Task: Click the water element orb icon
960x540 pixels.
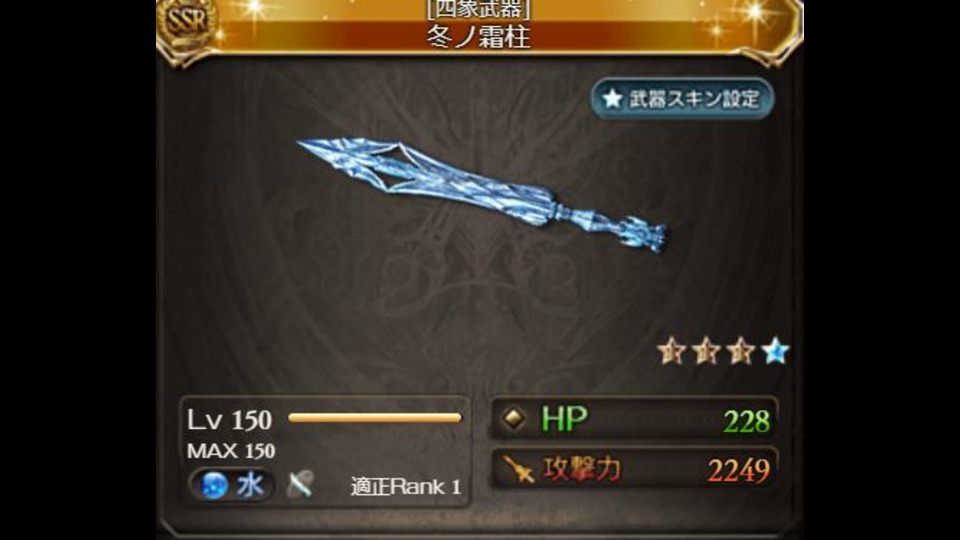Action: click(x=214, y=485)
